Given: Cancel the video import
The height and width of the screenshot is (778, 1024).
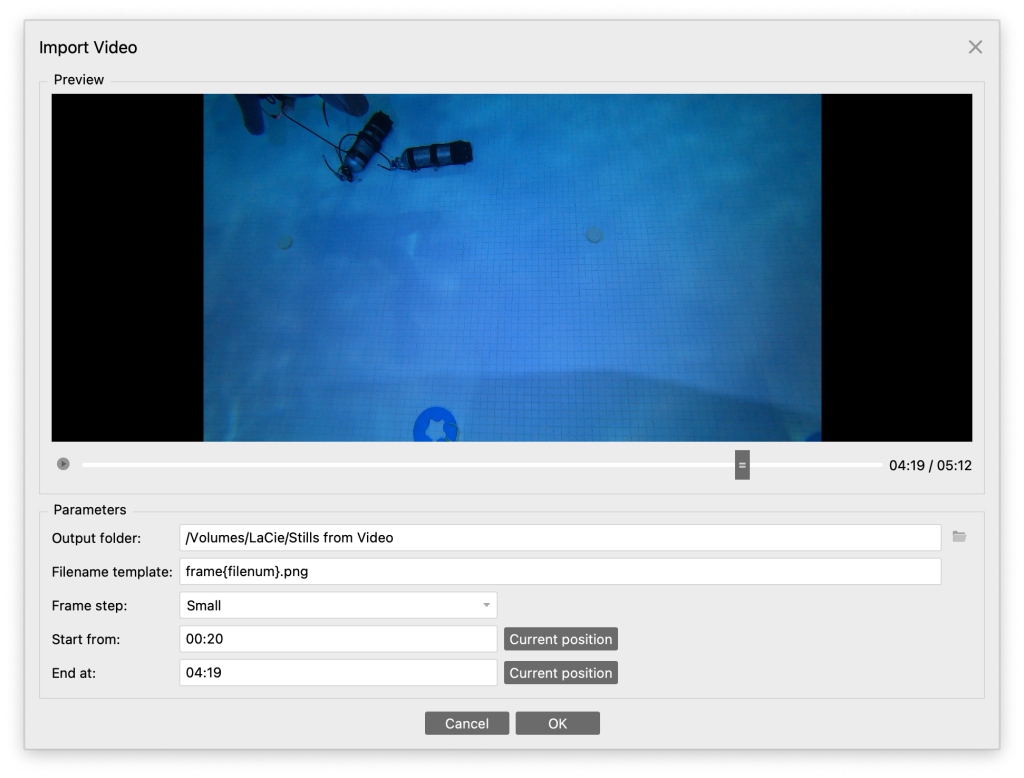Looking at the screenshot, I should (x=467, y=723).
